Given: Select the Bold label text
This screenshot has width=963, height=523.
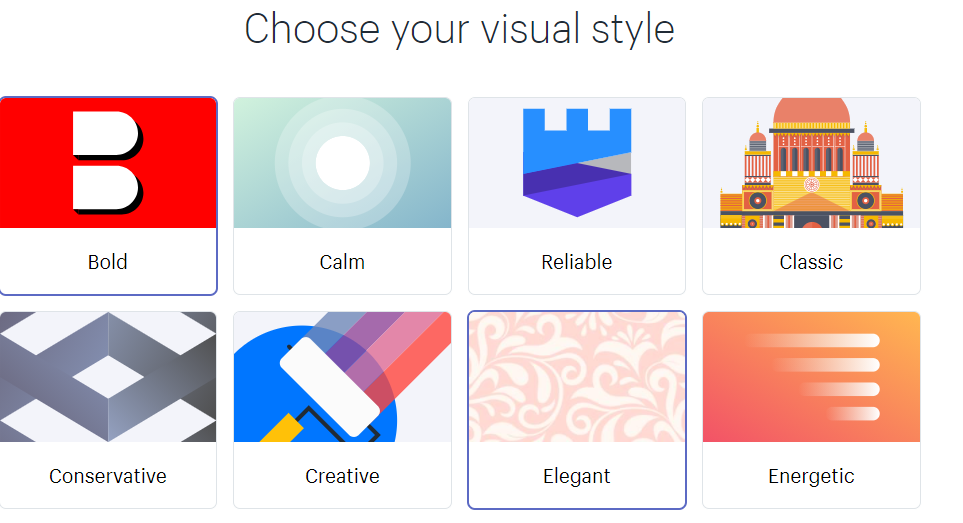Looking at the screenshot, I should click(108, 262).
